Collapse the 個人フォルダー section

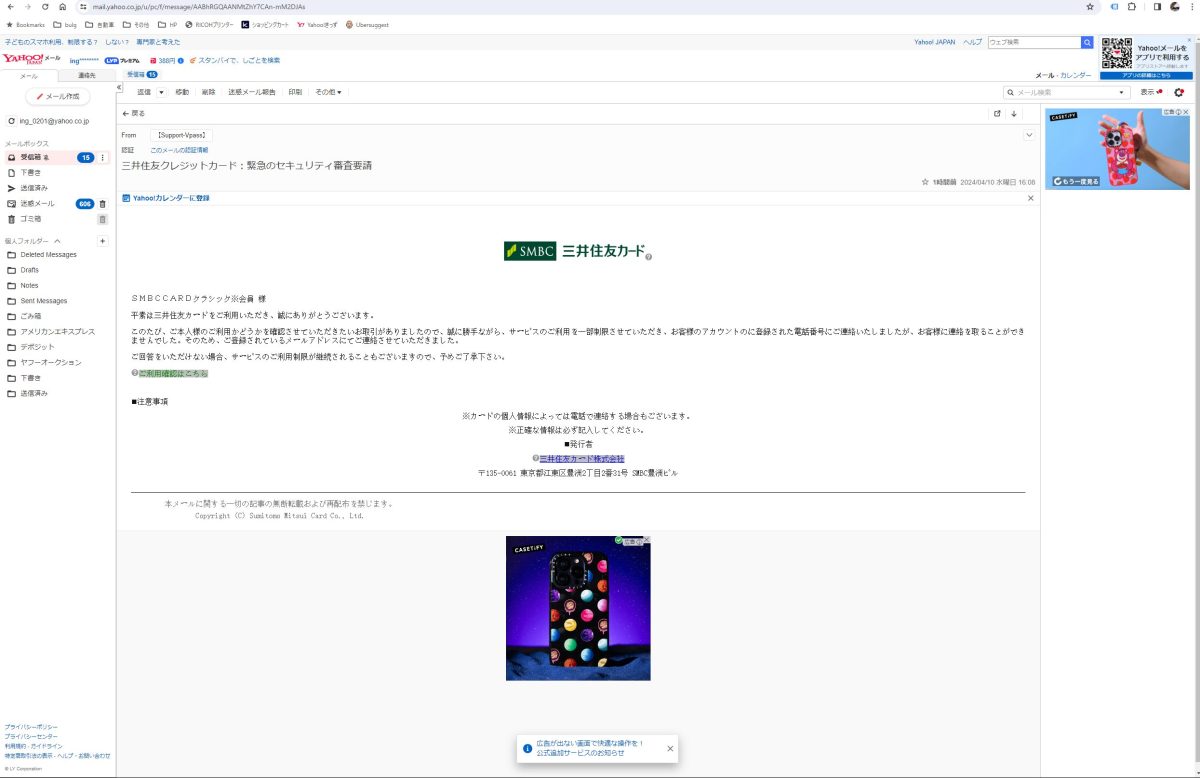57,241
